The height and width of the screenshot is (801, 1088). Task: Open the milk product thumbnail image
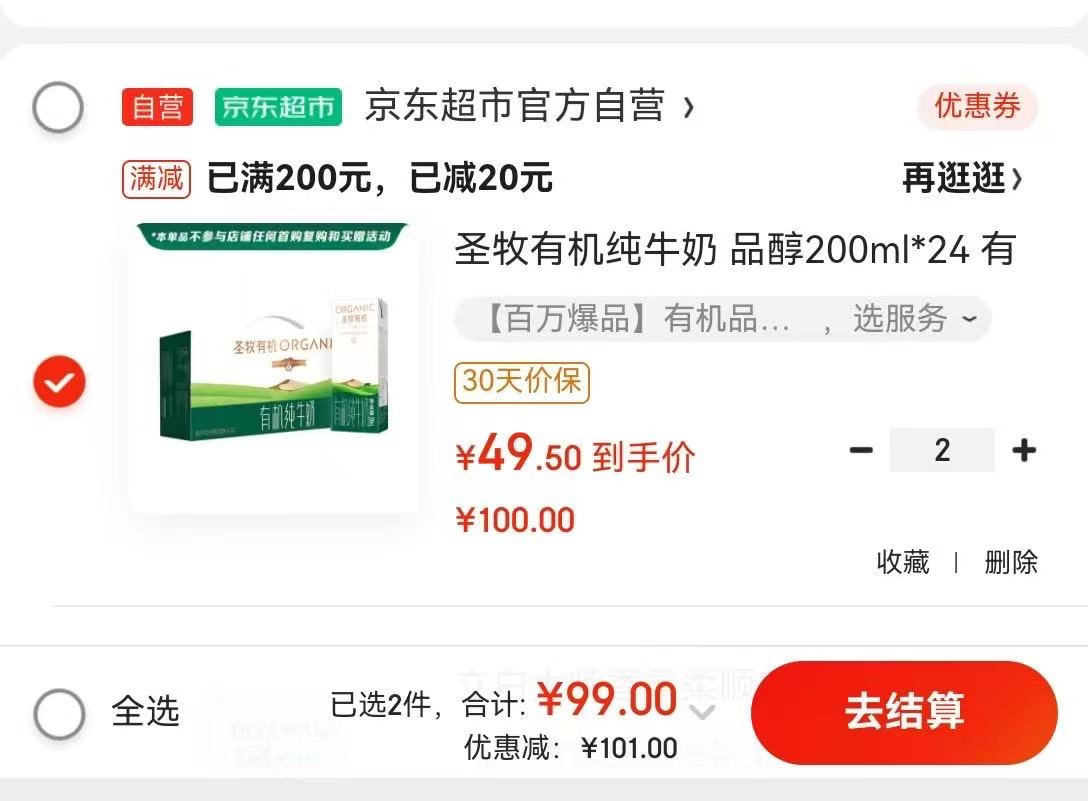273,368
